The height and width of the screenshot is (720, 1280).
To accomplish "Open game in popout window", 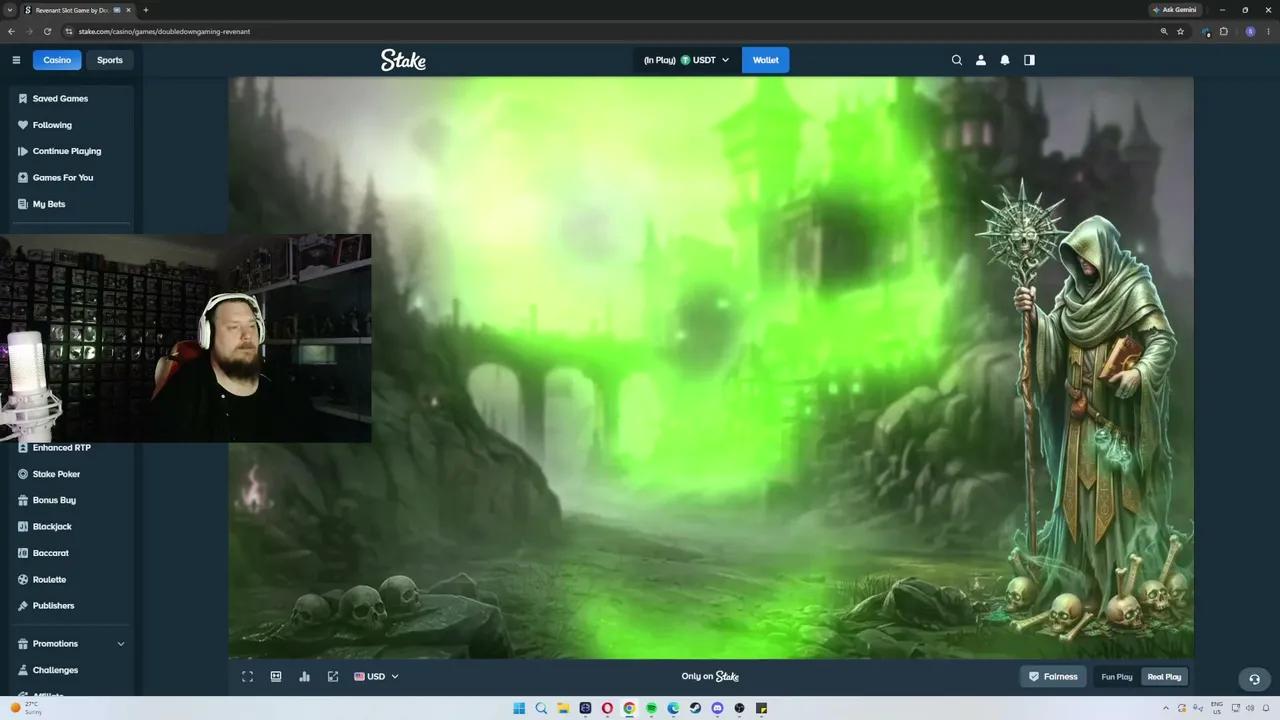I will point(333,677).
